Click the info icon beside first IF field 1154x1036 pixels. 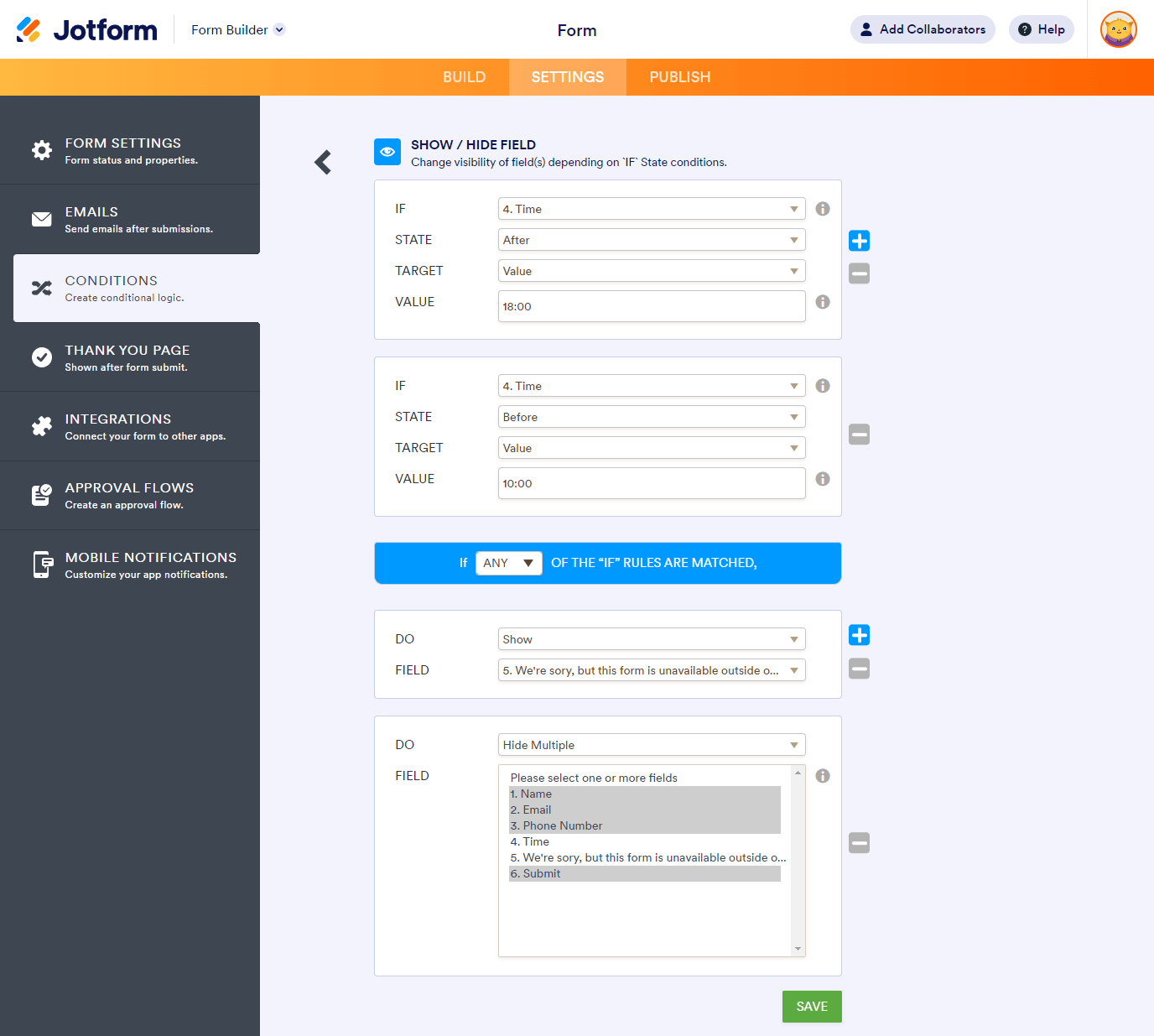click(x=823, y=209)
